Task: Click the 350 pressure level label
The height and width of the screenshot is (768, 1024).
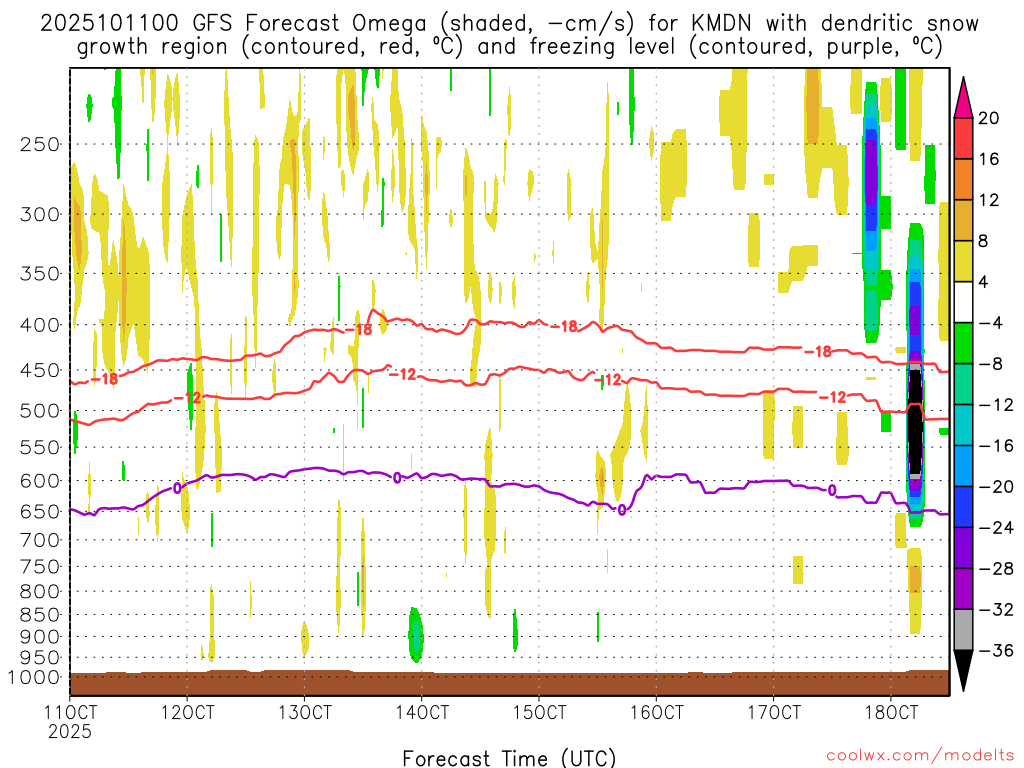Action: [x=40, y=274]
